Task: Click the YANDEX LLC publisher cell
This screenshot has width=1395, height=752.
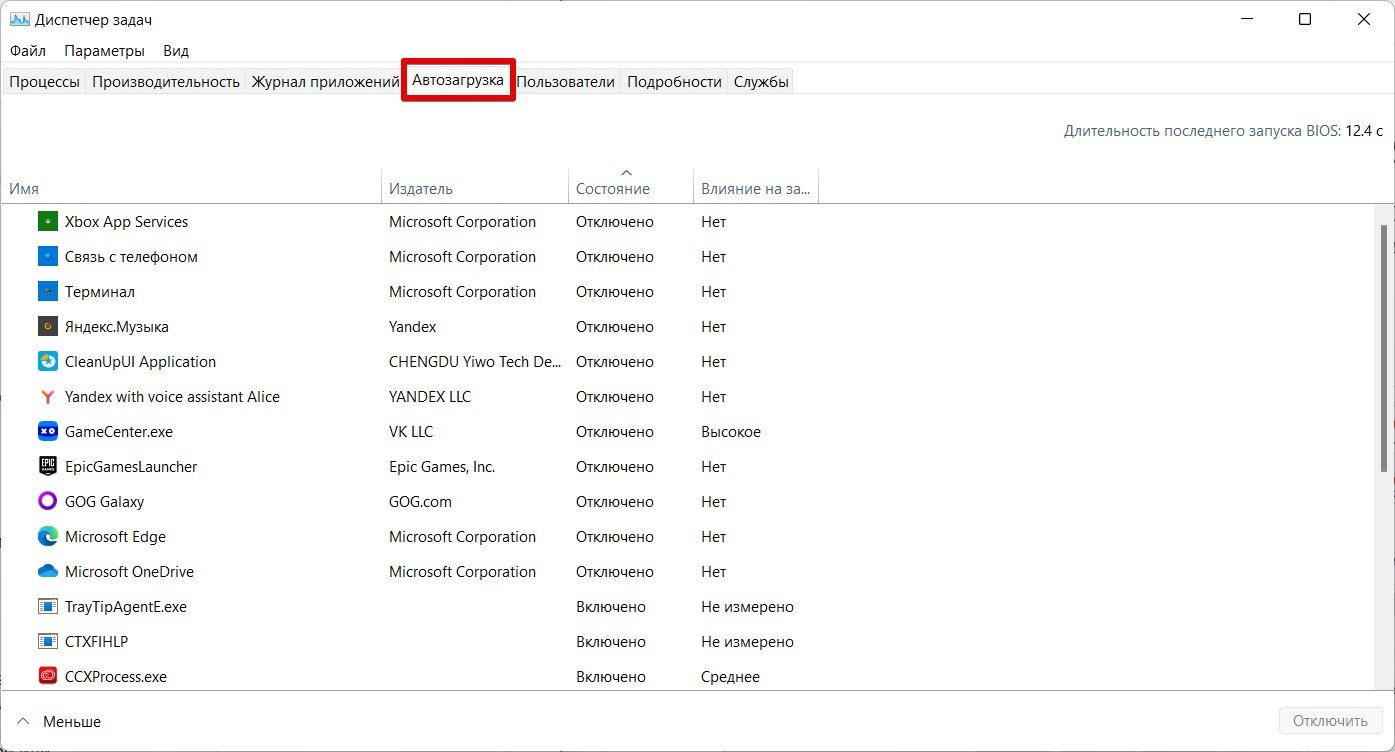Action: tap(430, 397)
